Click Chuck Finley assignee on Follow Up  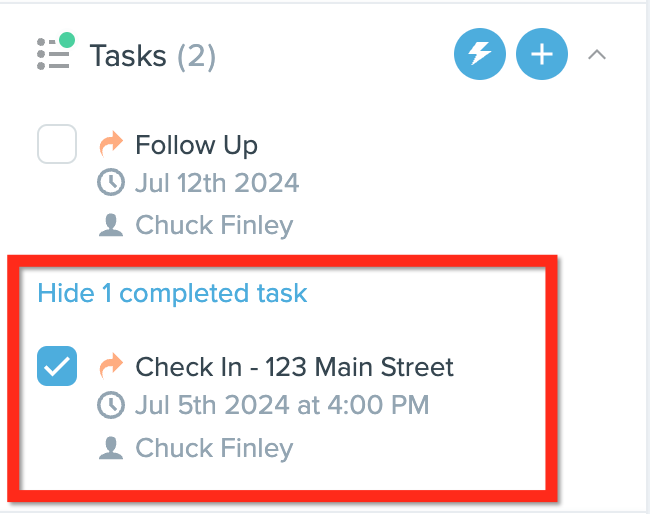[x=214, y=226]
